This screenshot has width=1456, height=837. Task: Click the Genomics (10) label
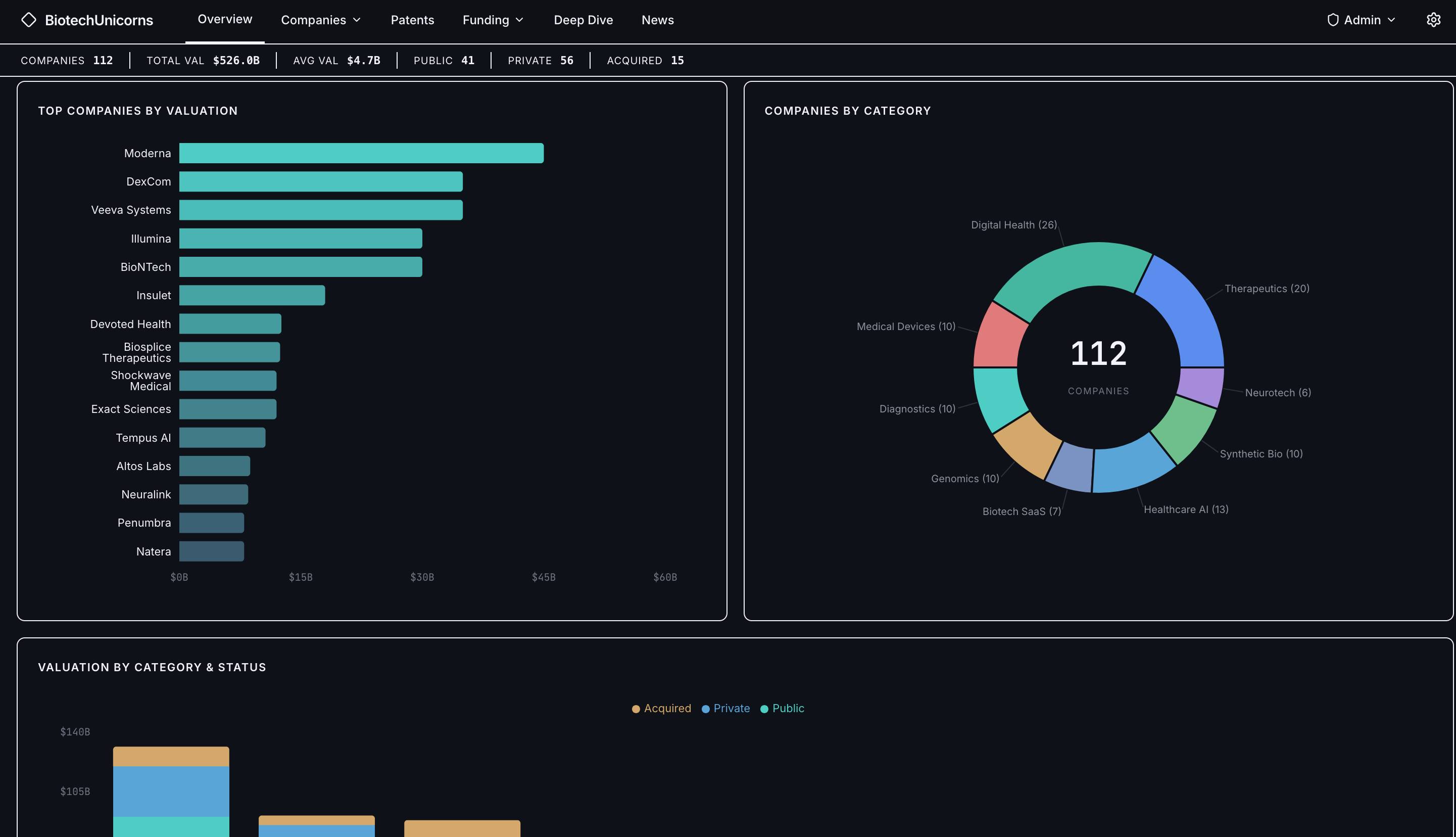tap(965, 478)
